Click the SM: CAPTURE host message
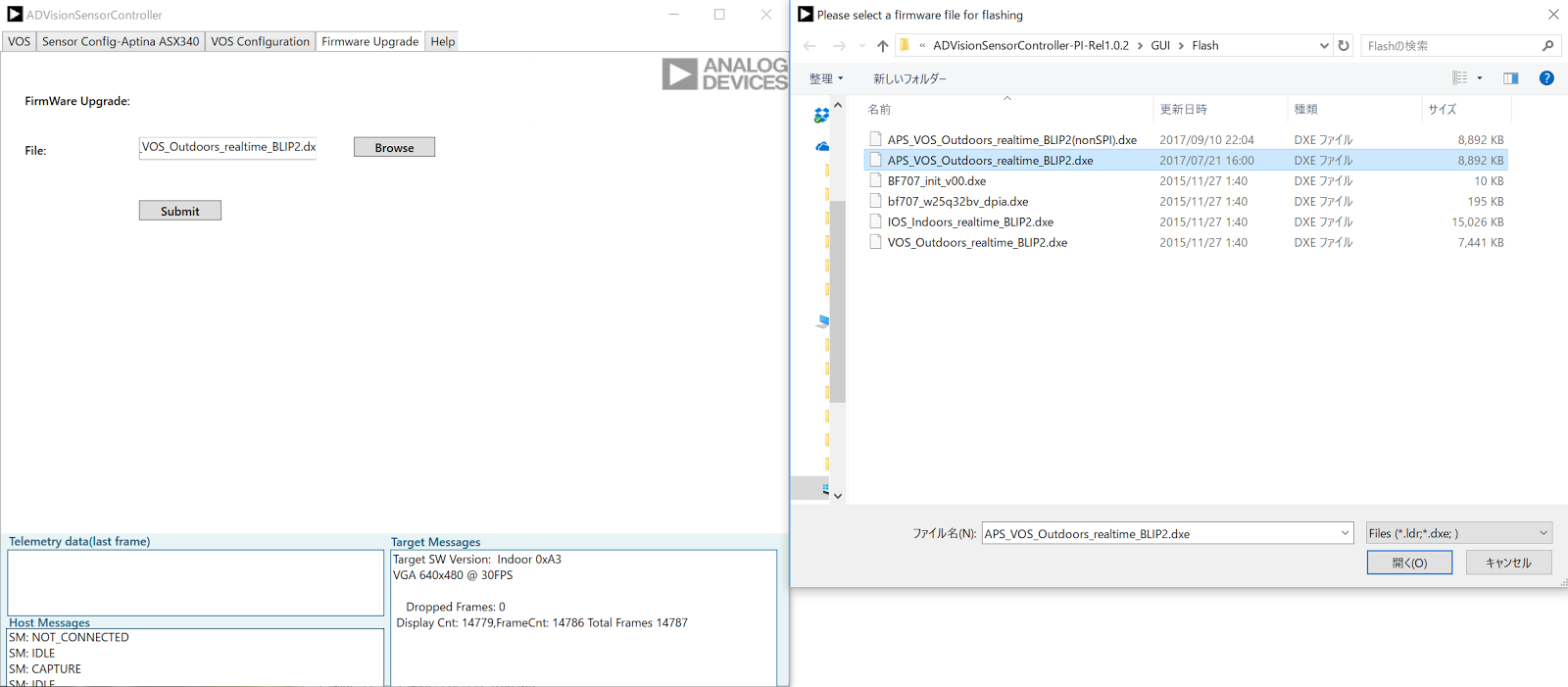Screen dimensions: 1568x687 (x=45, y=669)
